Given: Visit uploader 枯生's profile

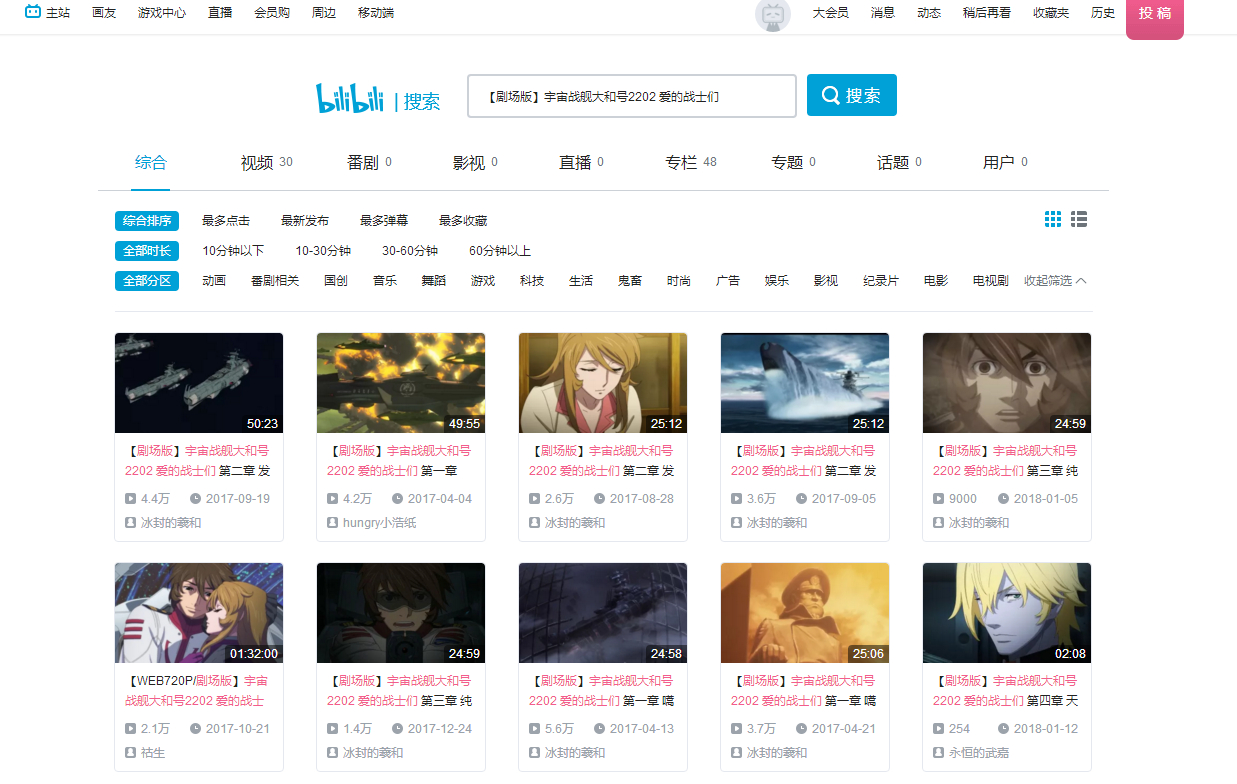Looking at the screenshot, I should pyautogui.click(x=153, y=753).
